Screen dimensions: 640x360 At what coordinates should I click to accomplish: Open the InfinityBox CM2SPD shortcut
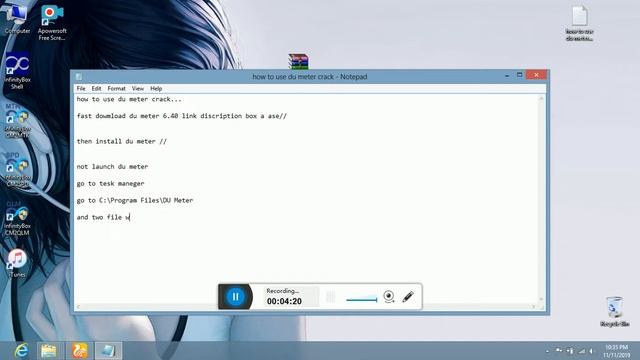(17, 169)
